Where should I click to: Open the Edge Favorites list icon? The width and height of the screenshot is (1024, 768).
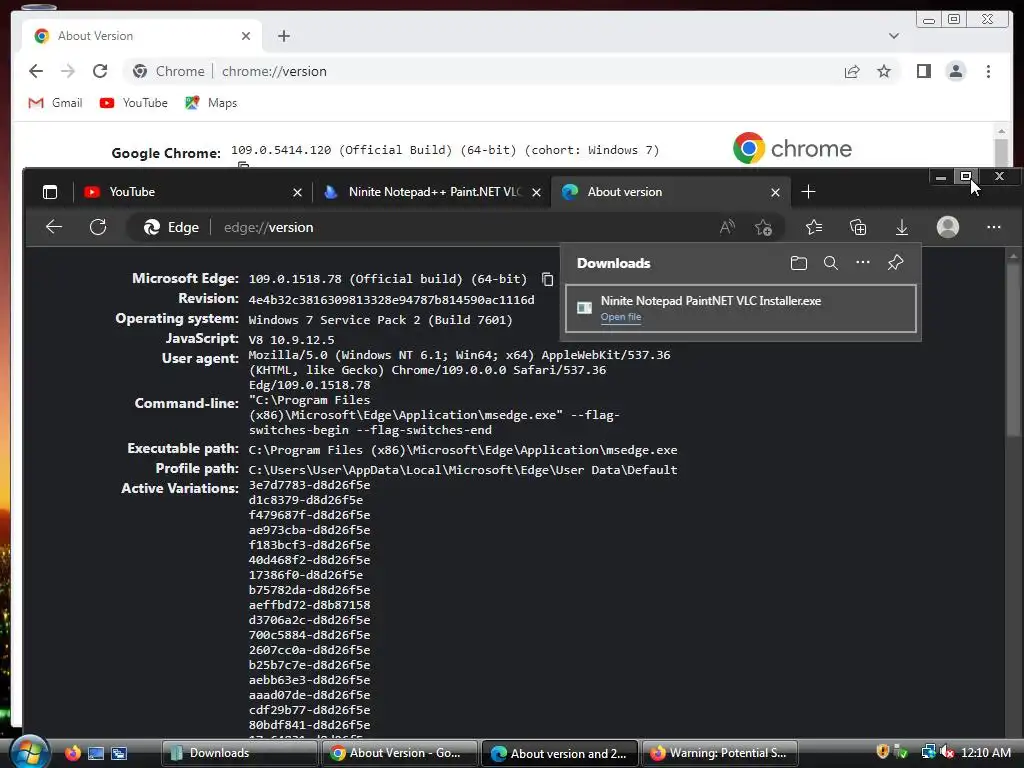pyautogui.click(x=814, y=227)
